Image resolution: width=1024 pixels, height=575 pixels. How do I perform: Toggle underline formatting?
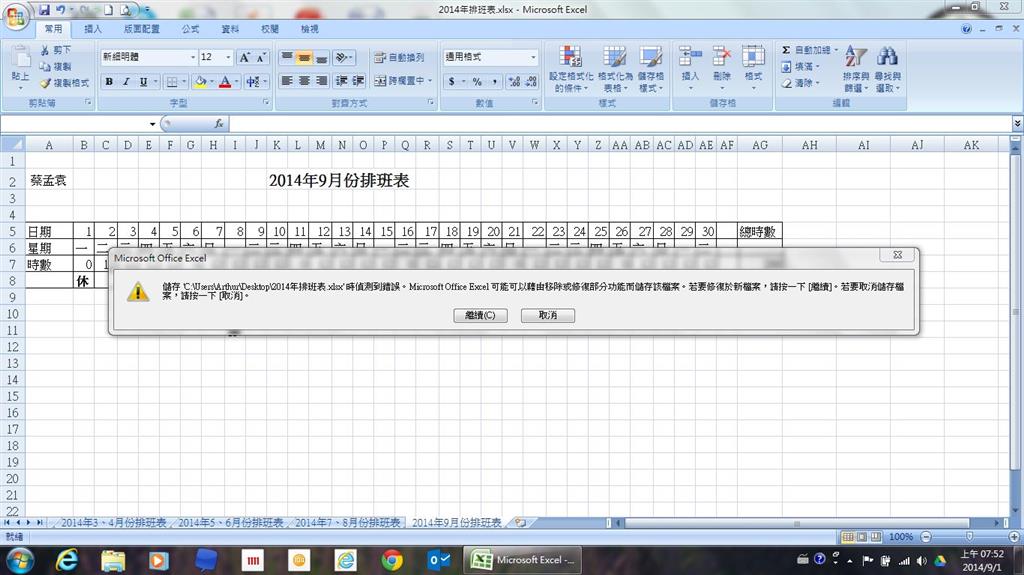click(143, 82)
